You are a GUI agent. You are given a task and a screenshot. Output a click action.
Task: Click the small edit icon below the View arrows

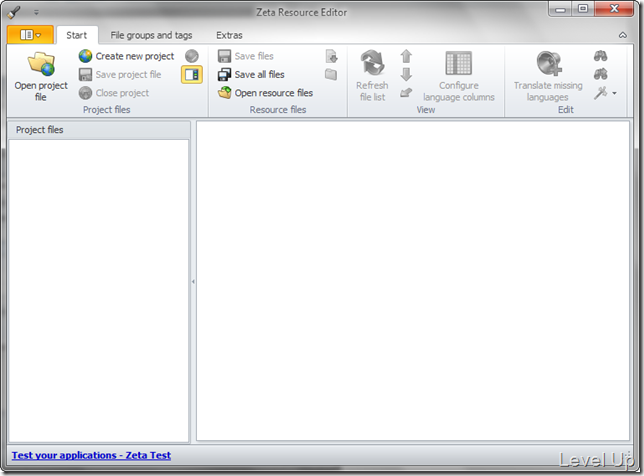click(x=406, y=93)
